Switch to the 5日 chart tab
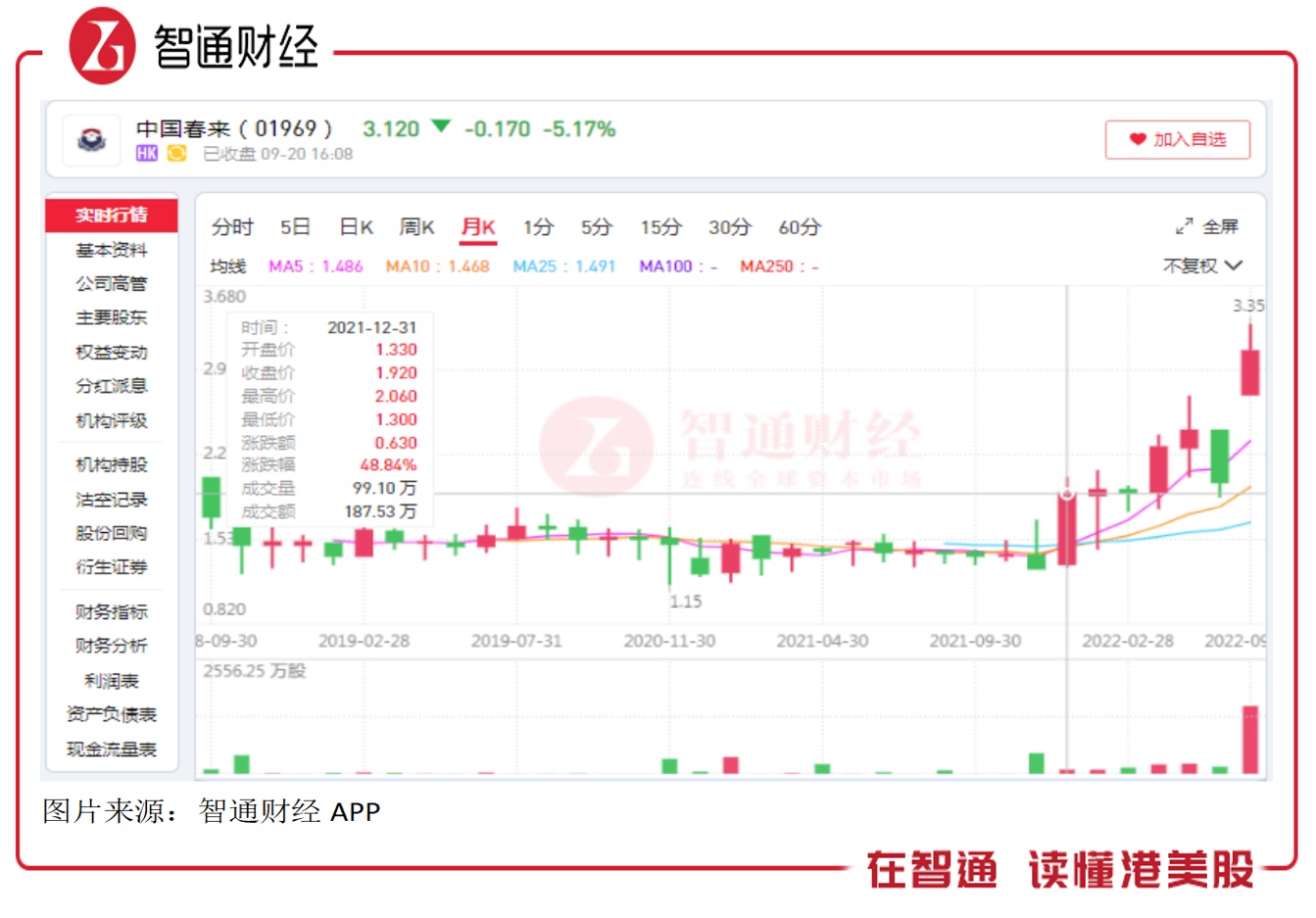Viewport: 1316px width, 918px height. [x=295, y=227]
